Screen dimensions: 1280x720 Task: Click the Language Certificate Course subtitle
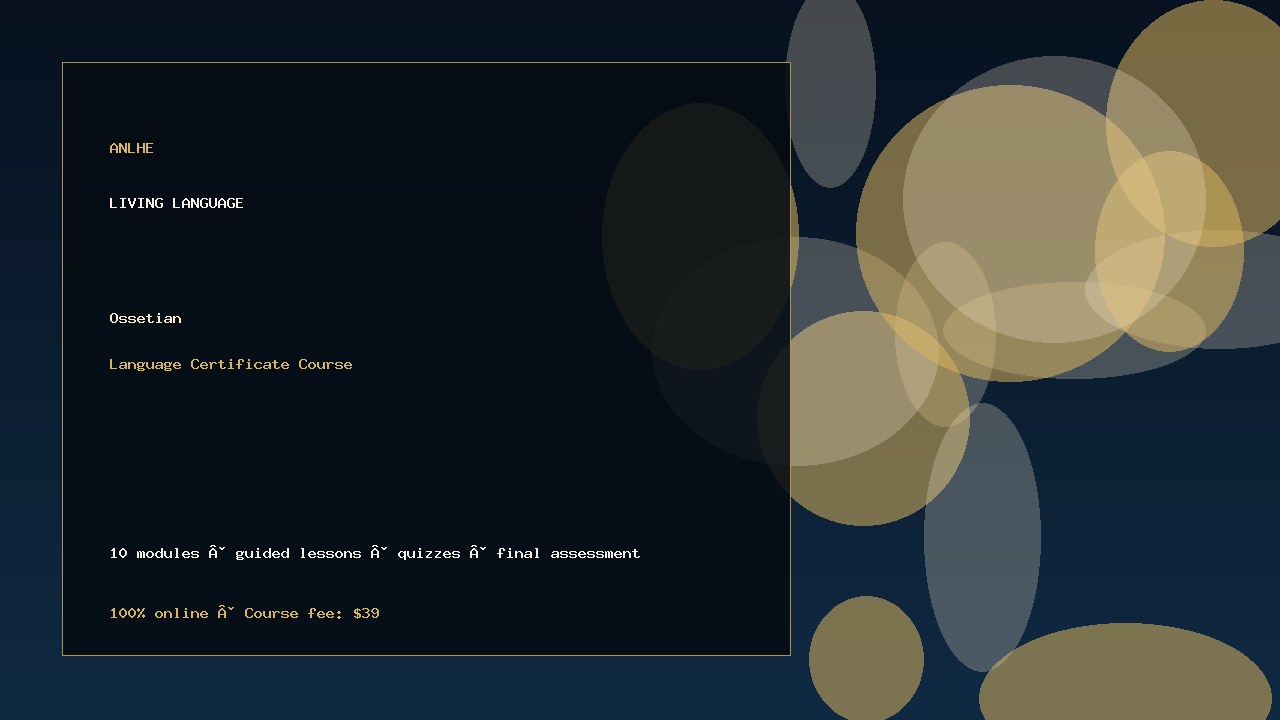click(231, 364)
